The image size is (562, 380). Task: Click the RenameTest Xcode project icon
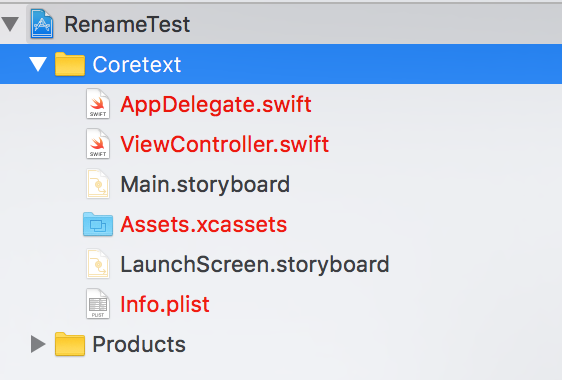(42, 24)
